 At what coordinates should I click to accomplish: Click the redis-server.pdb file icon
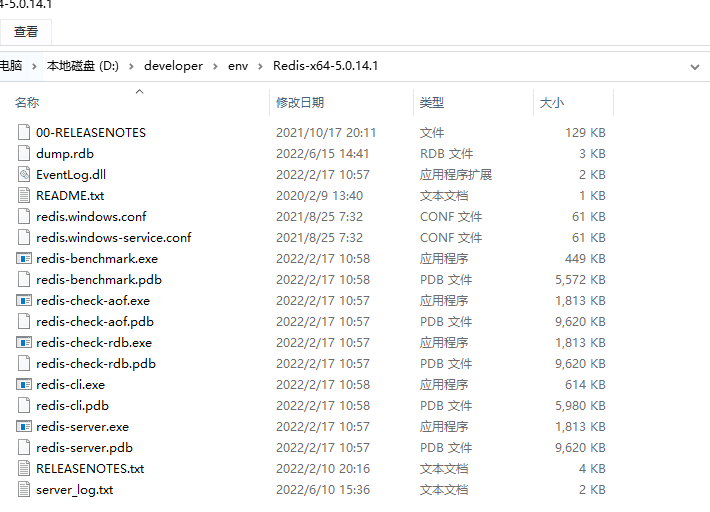(x=24, y=447)
